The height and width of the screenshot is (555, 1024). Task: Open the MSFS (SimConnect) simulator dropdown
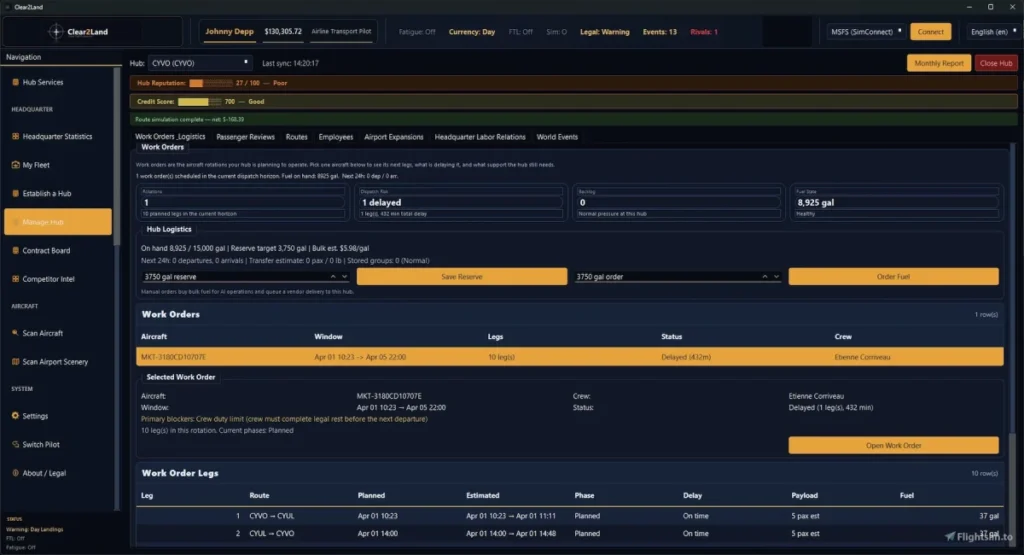pyautogui.click(x=866, y=32)
